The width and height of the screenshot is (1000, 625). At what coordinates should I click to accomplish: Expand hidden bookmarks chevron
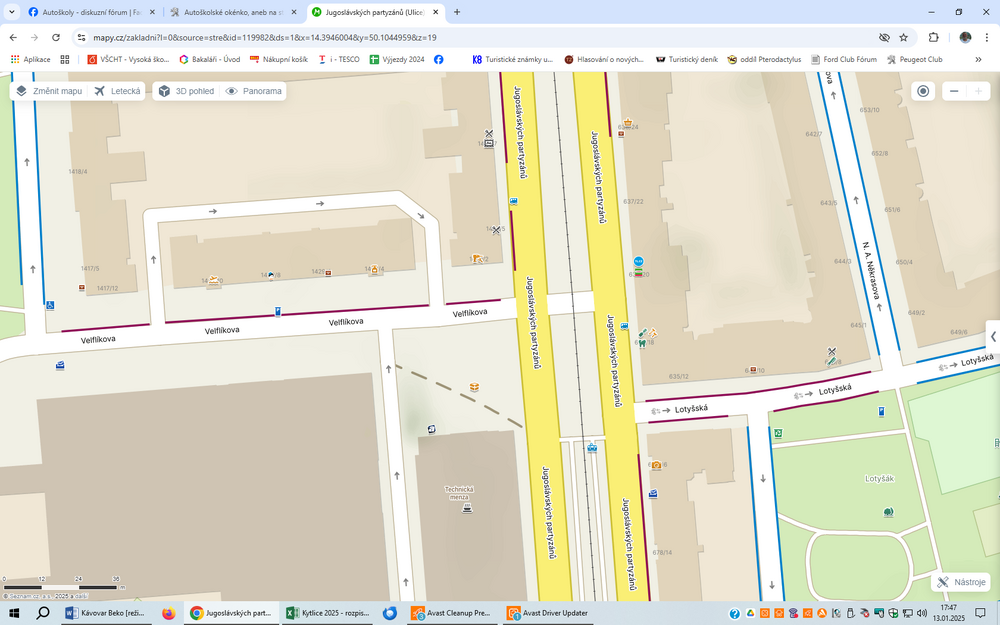(x=978, y=59)
